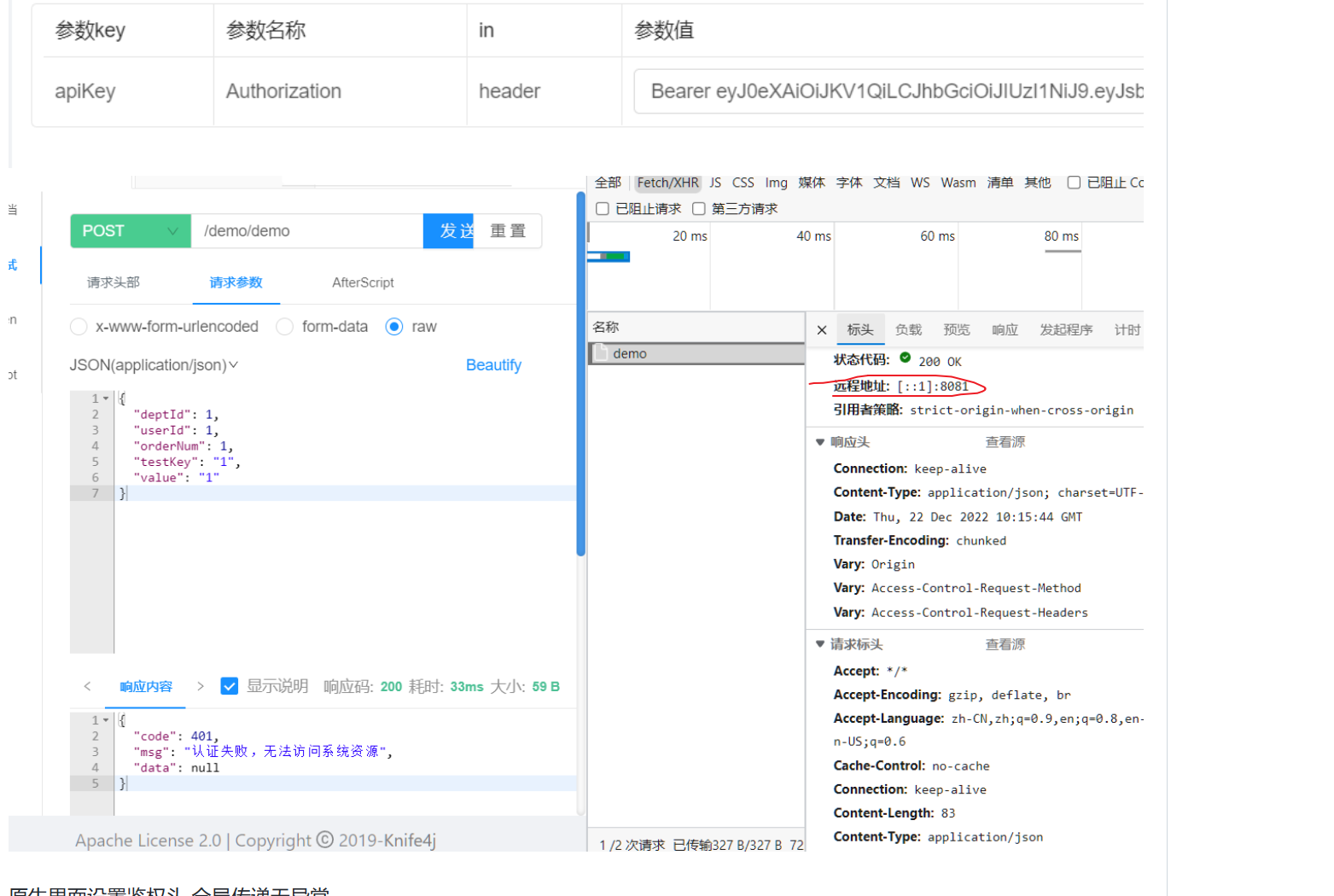Screen dimensions: 1334x896
Task: Click the 80 ms timeline marker
Action: 1061,236
